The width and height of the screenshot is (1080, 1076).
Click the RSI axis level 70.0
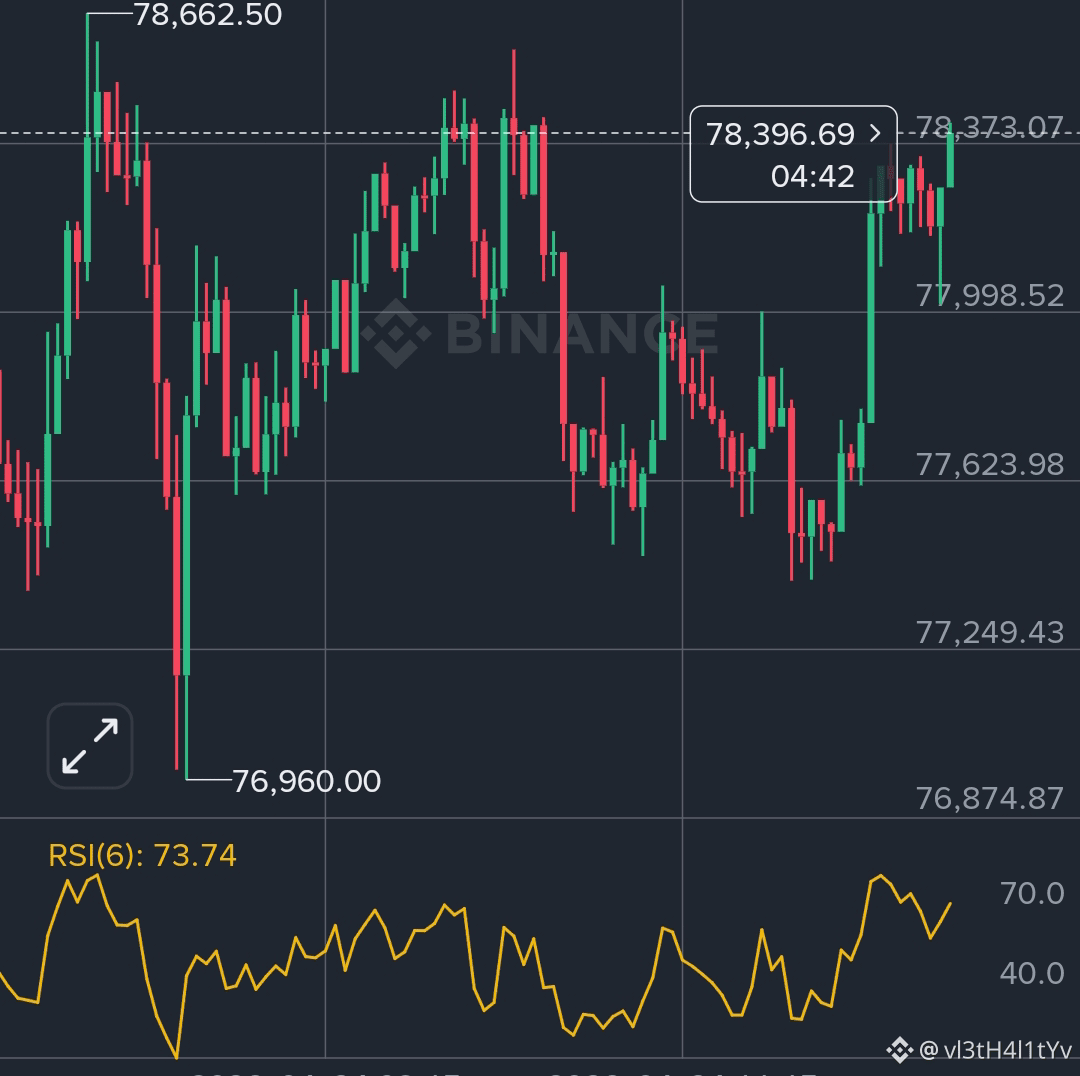click(1032, 893)
